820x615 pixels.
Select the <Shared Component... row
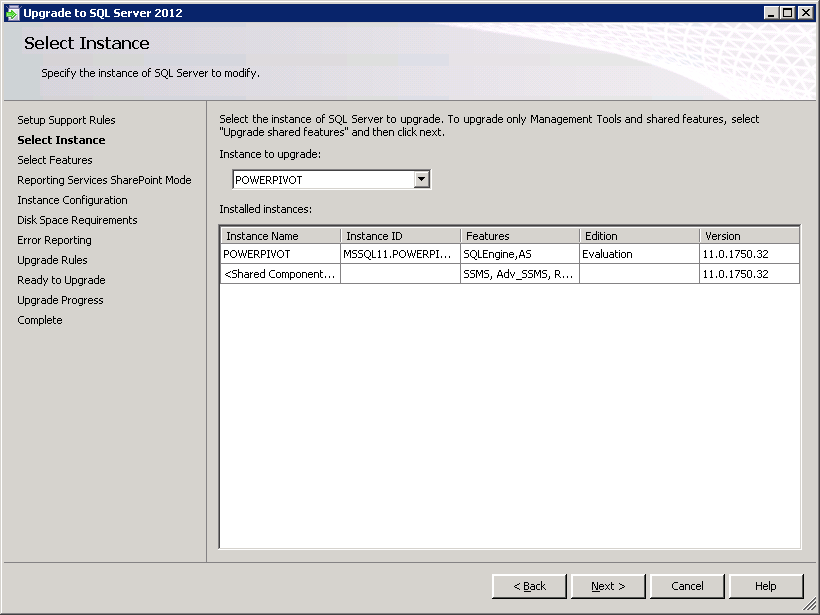coord(510,274)
